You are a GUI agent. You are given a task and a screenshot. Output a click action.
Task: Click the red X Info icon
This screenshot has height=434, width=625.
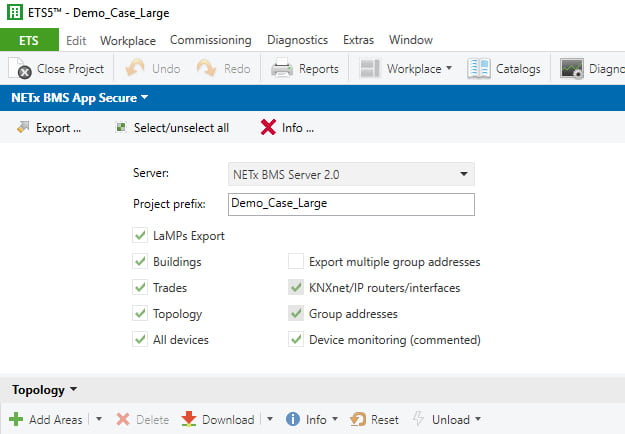[x=268, y=128]
